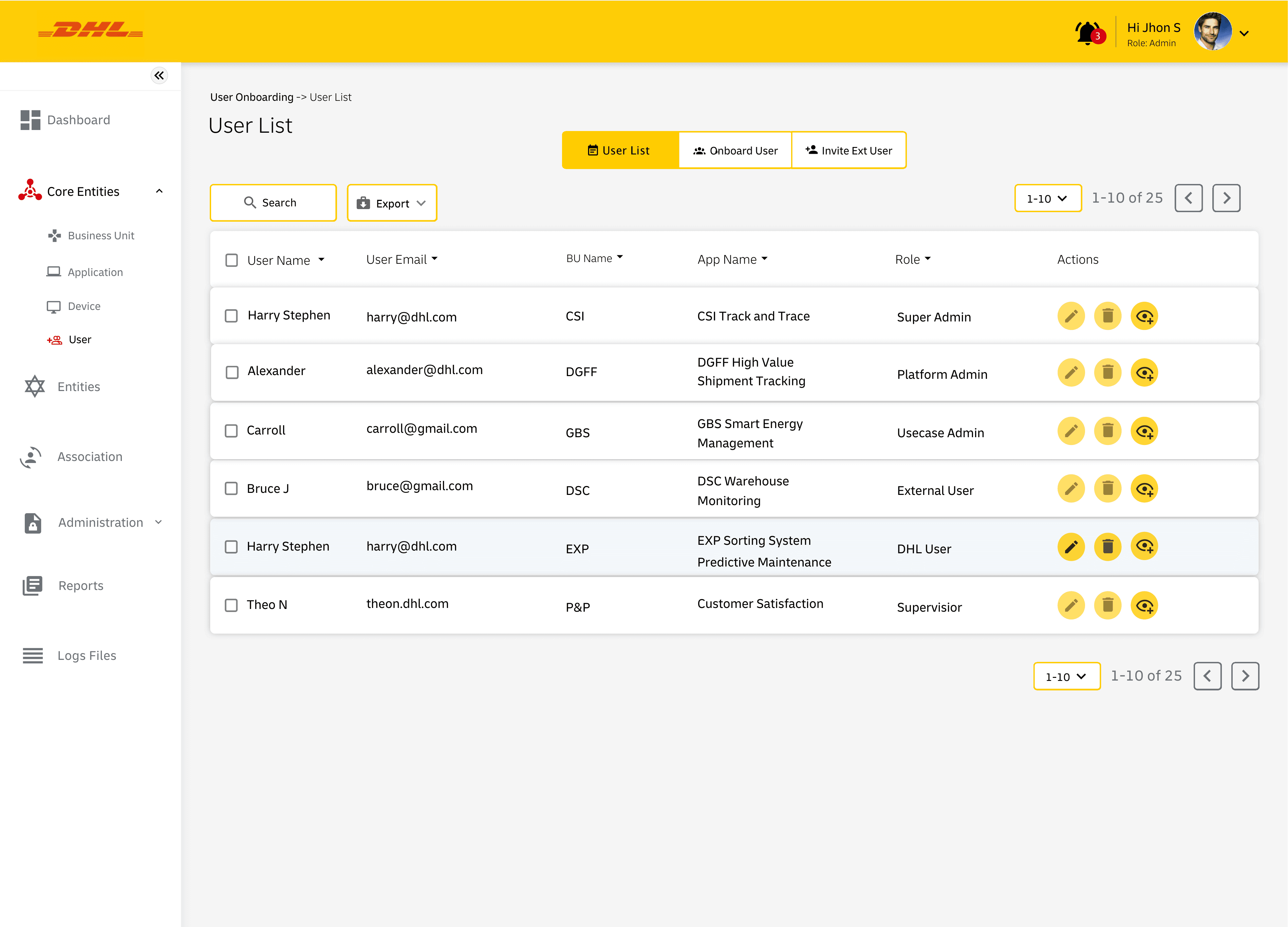This screenshot has height=927, width=1288.
Task: Go to next page using bottom arrow
Action: coord(1246,676)
